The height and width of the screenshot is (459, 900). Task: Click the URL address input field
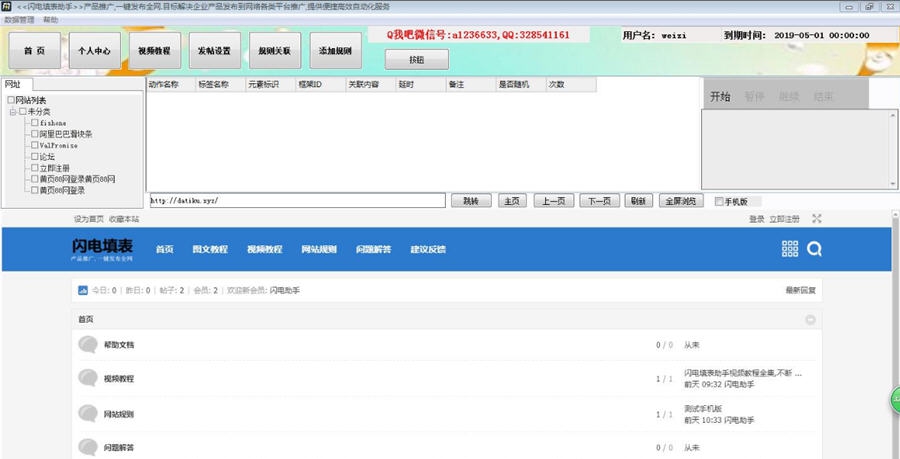pos(297,201)
